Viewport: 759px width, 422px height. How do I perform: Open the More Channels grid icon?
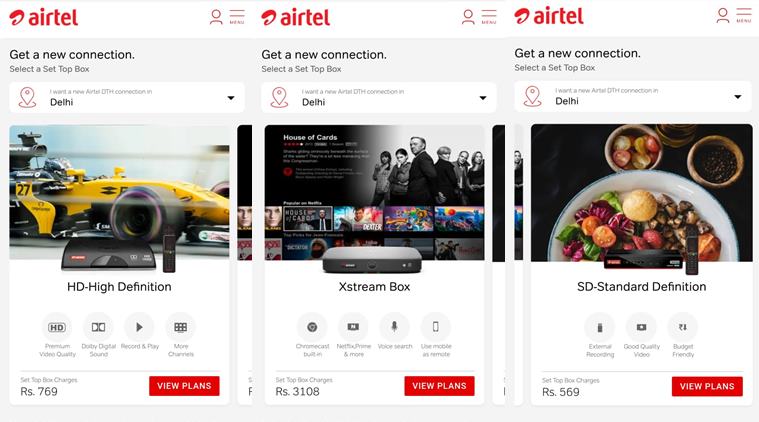(x=181, y=328)
